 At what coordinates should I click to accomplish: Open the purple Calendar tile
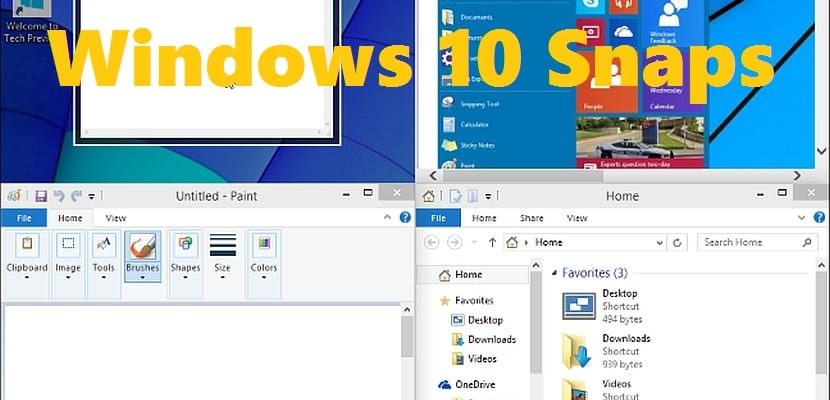click(673, 82)
